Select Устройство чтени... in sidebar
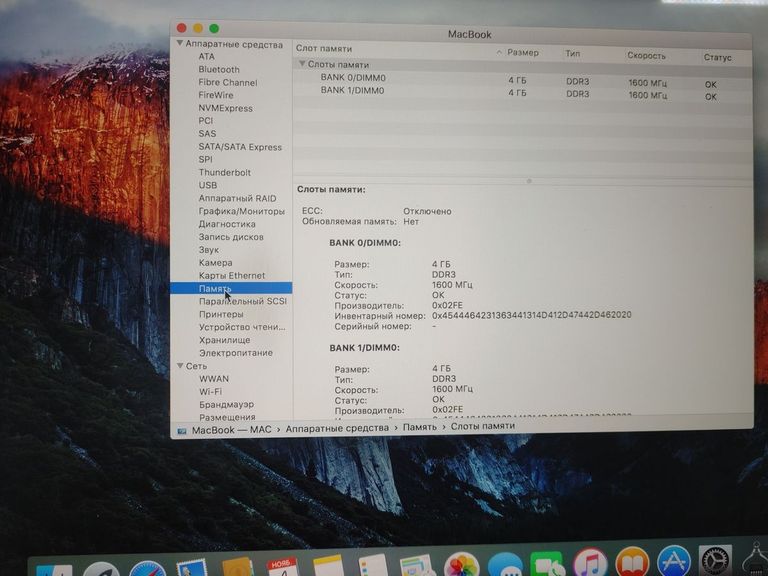 [x=242, y=327]
